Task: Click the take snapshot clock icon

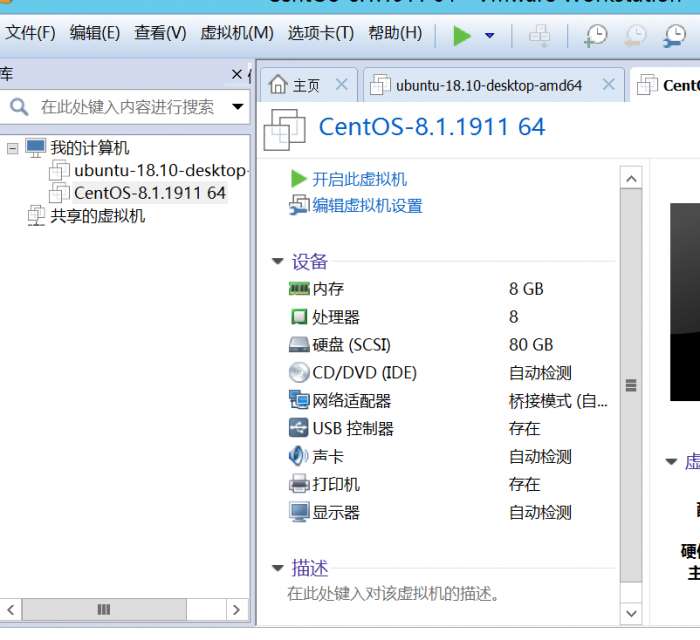Action: (x=596, y=35)
